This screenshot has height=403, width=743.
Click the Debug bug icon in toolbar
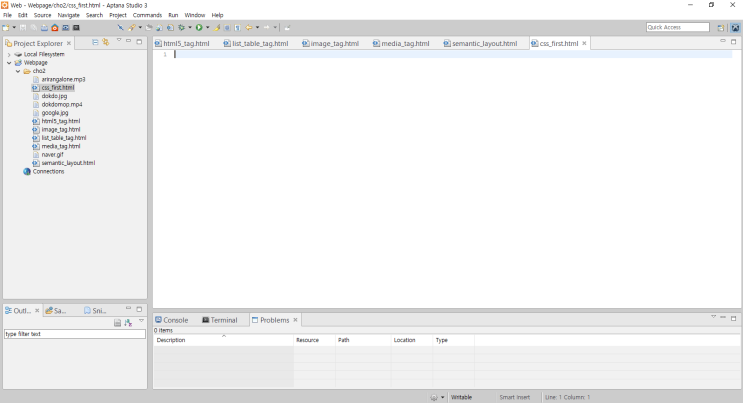pos(181,27)
